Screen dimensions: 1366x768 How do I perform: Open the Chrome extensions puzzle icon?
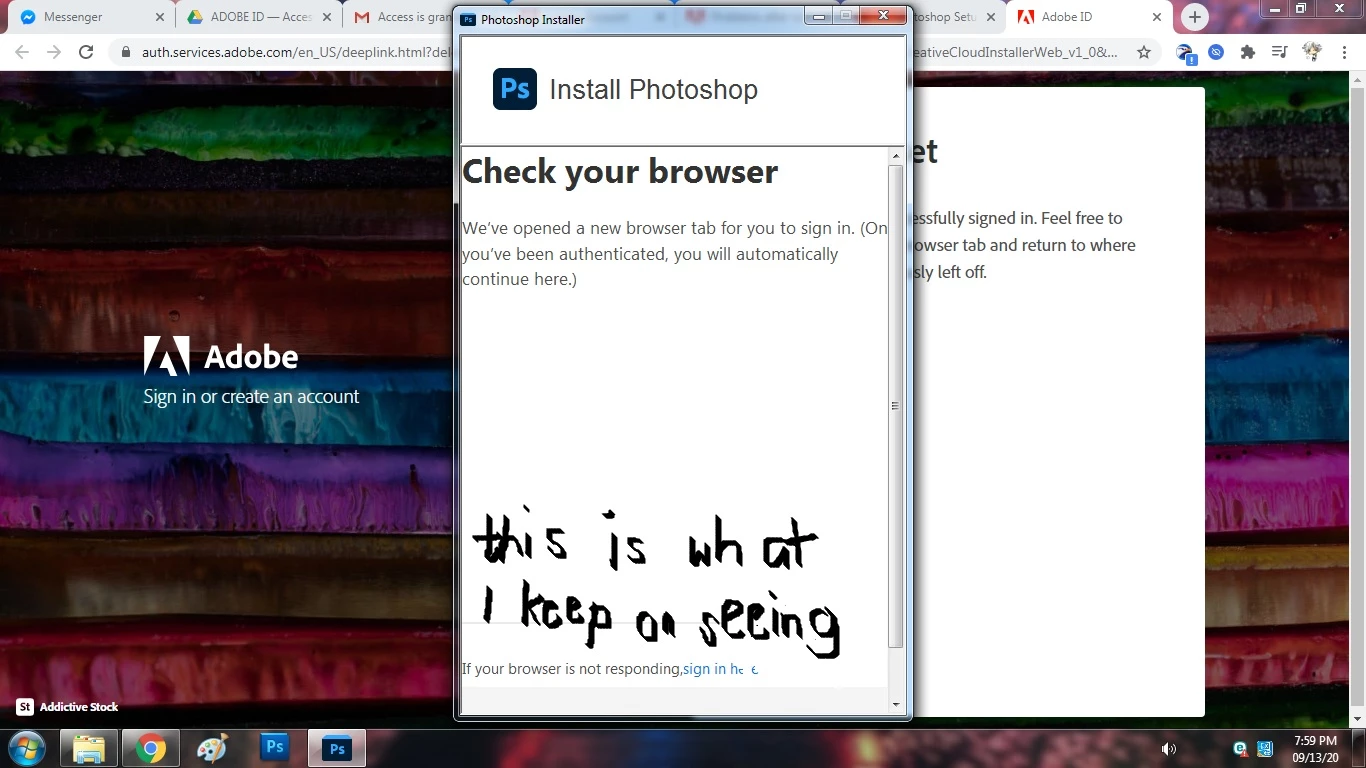(x=1247, y=52)
